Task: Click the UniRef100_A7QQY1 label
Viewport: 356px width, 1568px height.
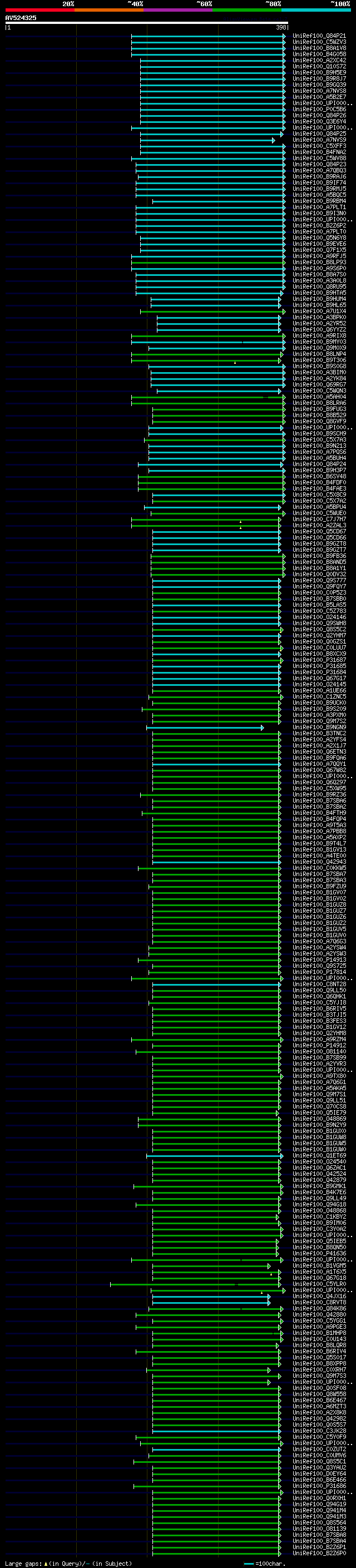Action: pos(319,764)
